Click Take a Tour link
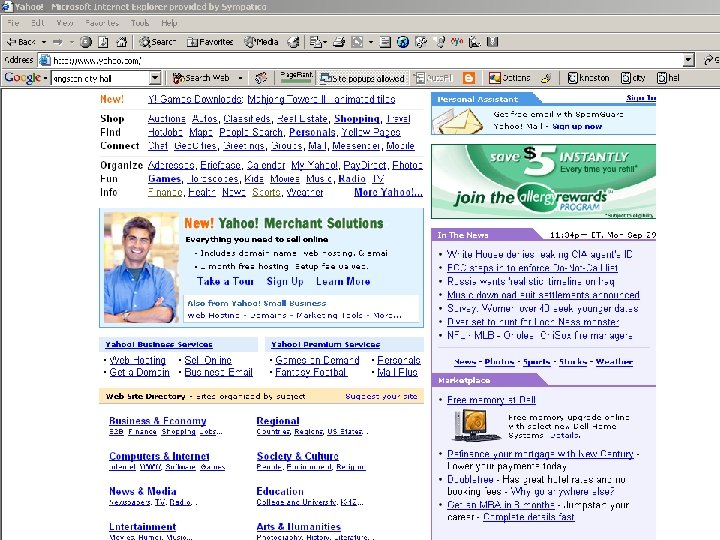The height and width of the screenshot is (540, 720). pos(225,281)
